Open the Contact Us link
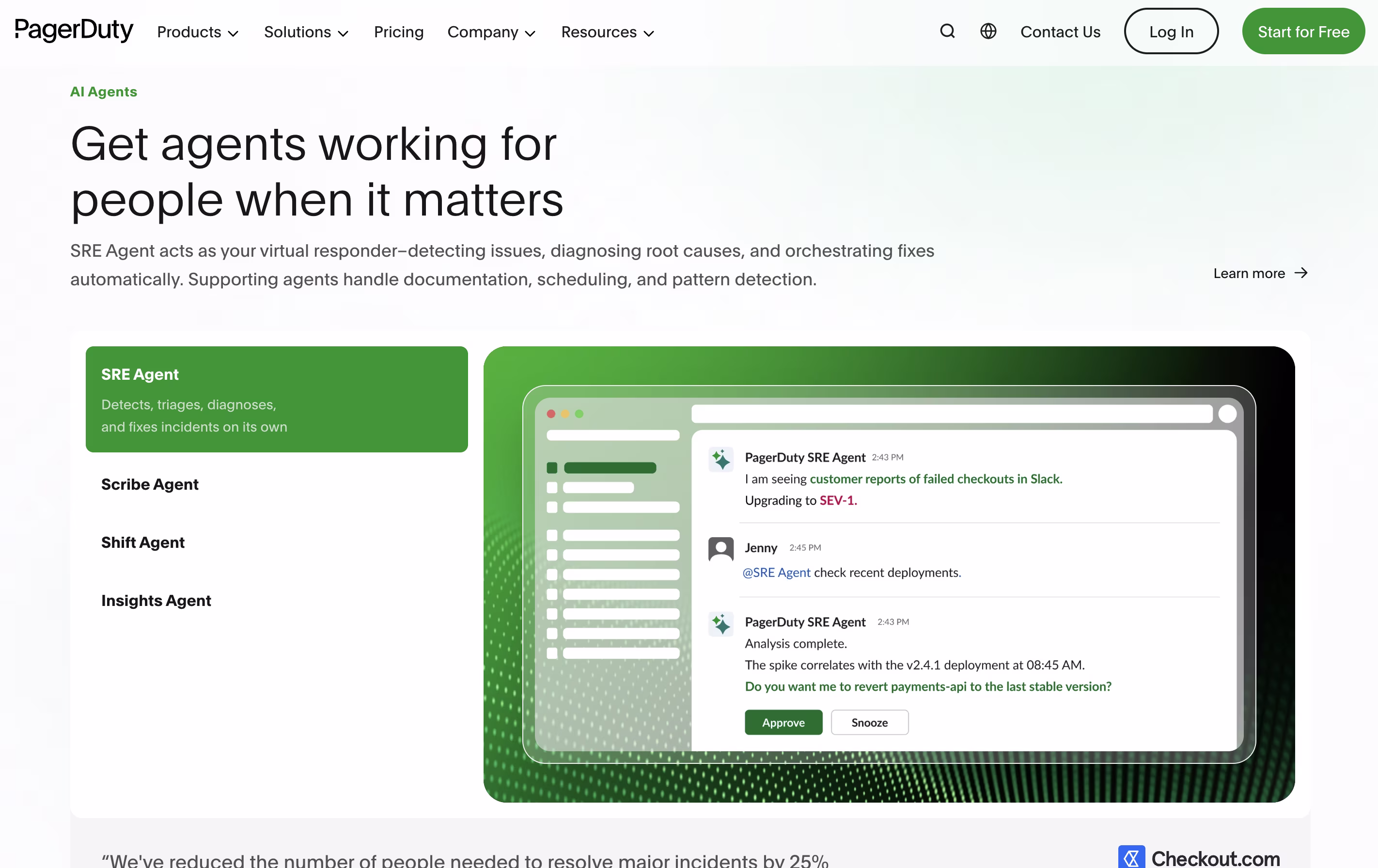The width and height of the screenshot is (1378, 868). coord(1060,32)
